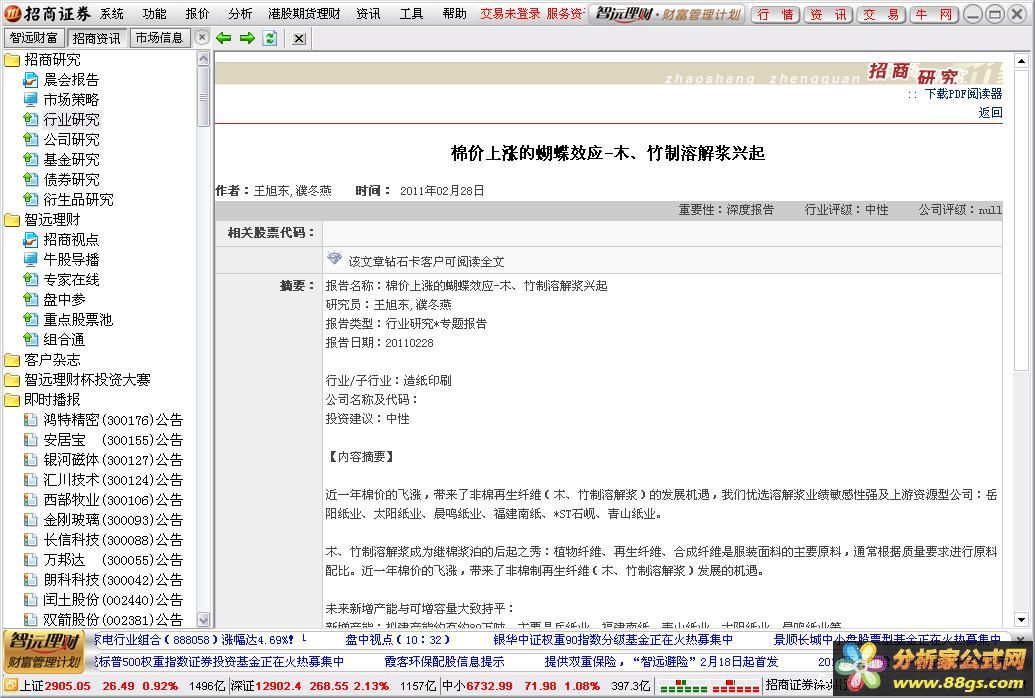The image size is (1035, 698).
Task: Click down arrow of article scrollbar
Action: pyautogui.click(x=1021, y=619)
